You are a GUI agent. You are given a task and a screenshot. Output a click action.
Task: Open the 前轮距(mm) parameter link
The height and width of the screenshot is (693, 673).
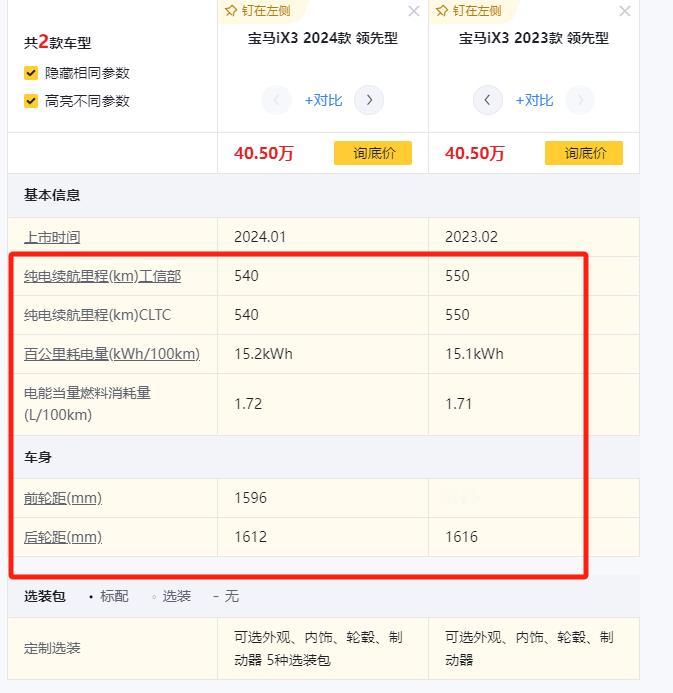[x=63, y=498]
